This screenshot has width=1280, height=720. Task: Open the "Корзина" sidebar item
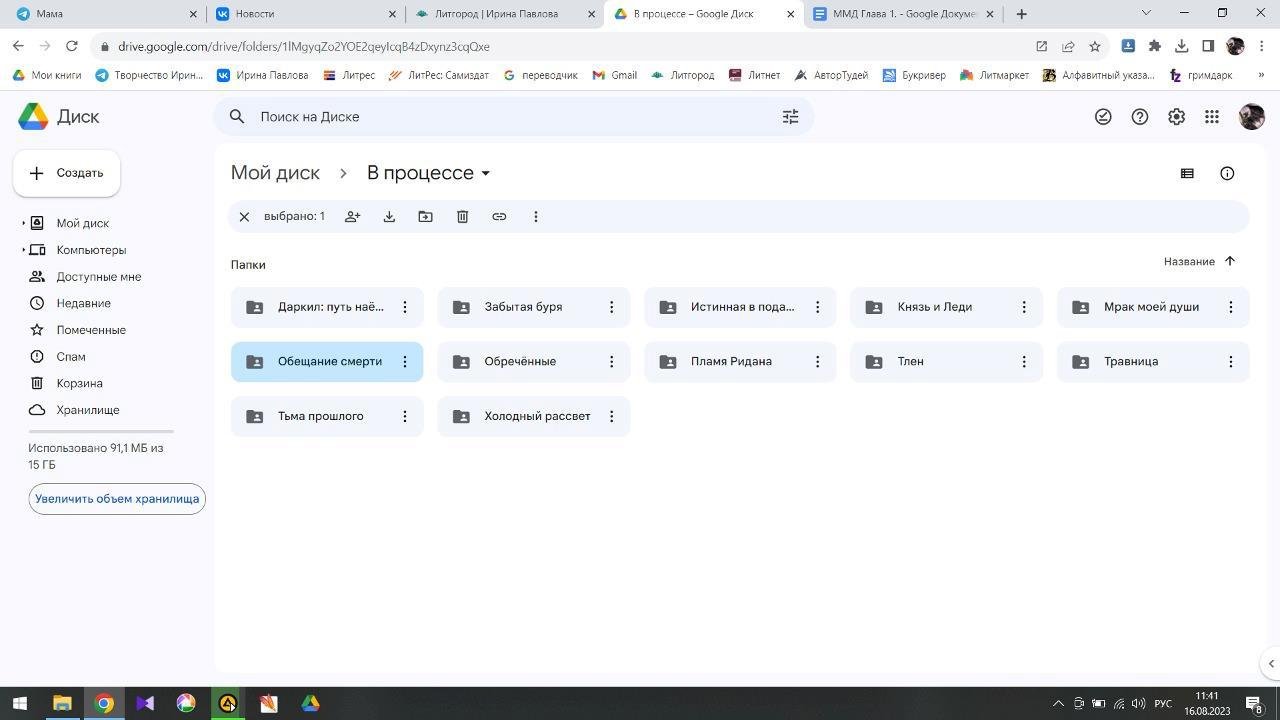[x=79, y=383]
